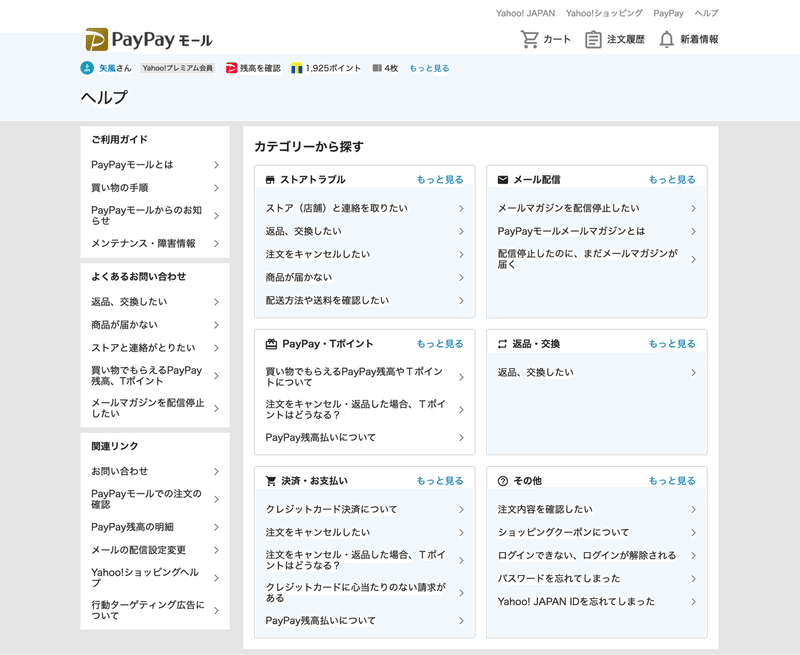Open the notifications bell icon
This screenshot has height=655, width=800.
666,39
